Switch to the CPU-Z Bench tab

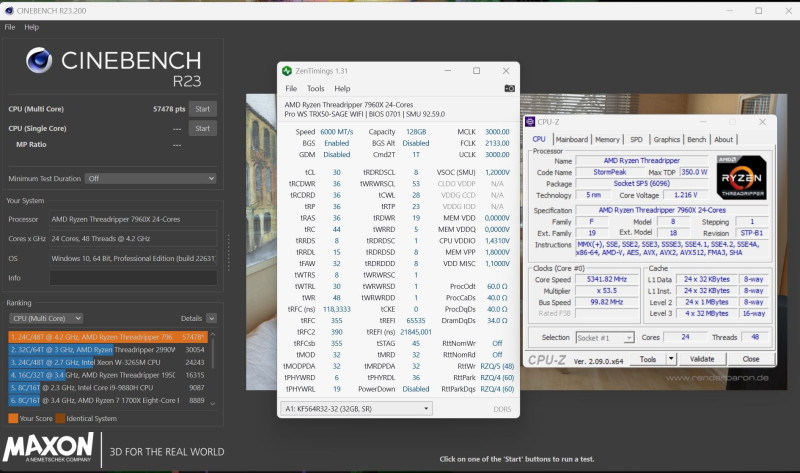696,139
